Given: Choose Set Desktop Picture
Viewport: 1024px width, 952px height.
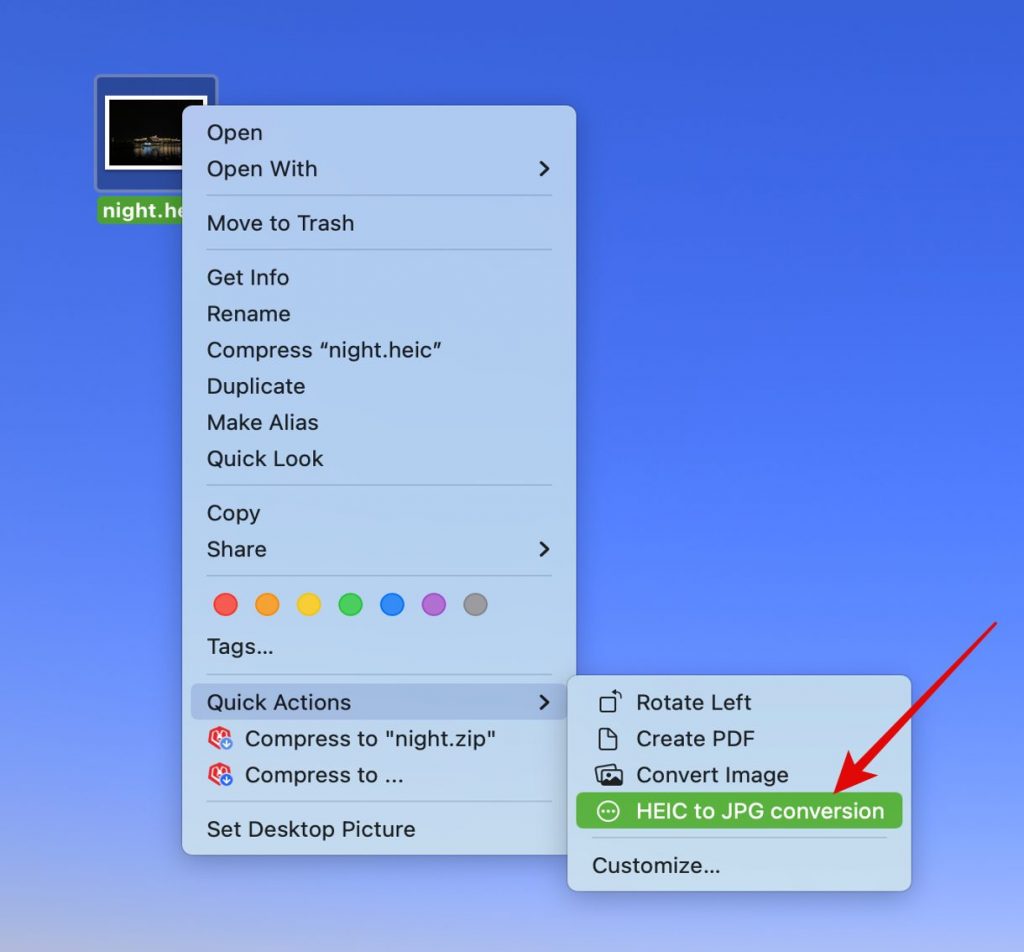Looking at the screenshot, I should [x=310, y=829].
